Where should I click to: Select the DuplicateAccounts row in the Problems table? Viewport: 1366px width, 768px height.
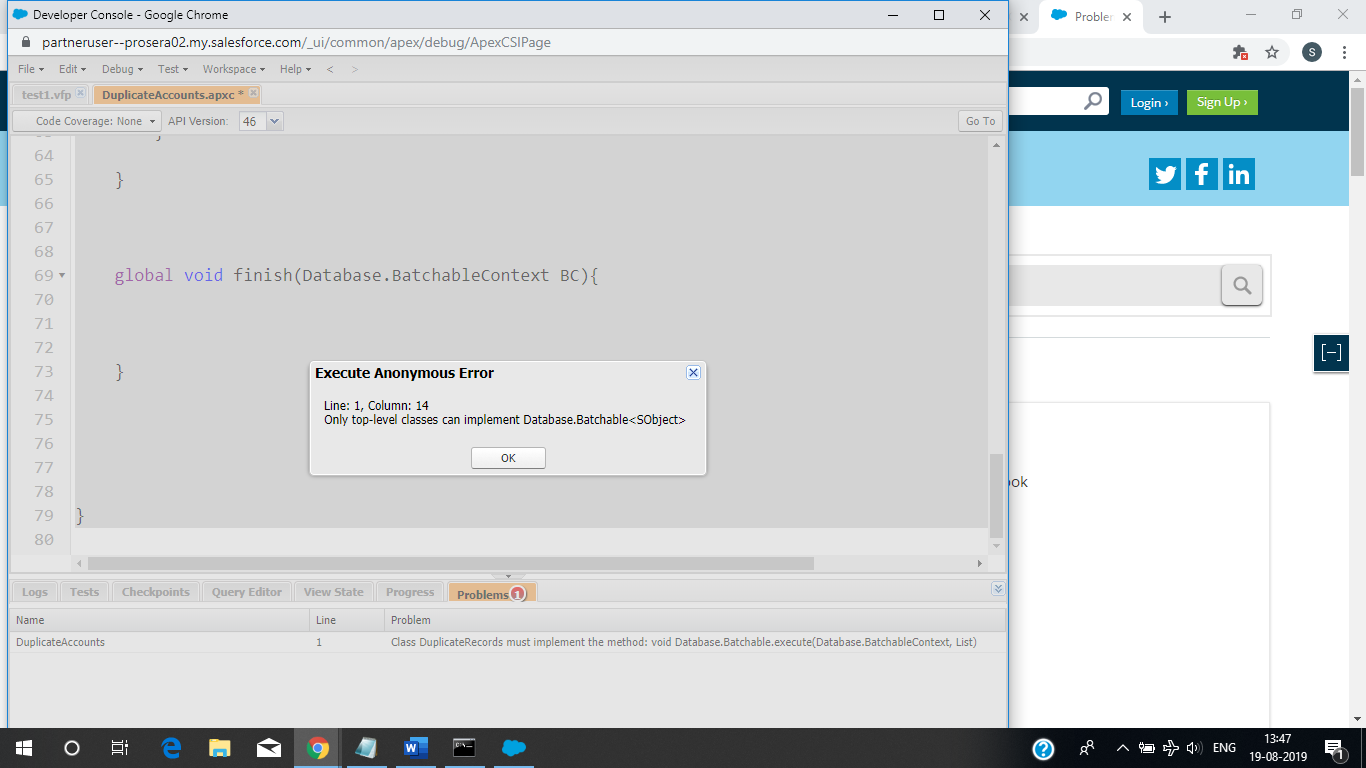click(508, 642)
